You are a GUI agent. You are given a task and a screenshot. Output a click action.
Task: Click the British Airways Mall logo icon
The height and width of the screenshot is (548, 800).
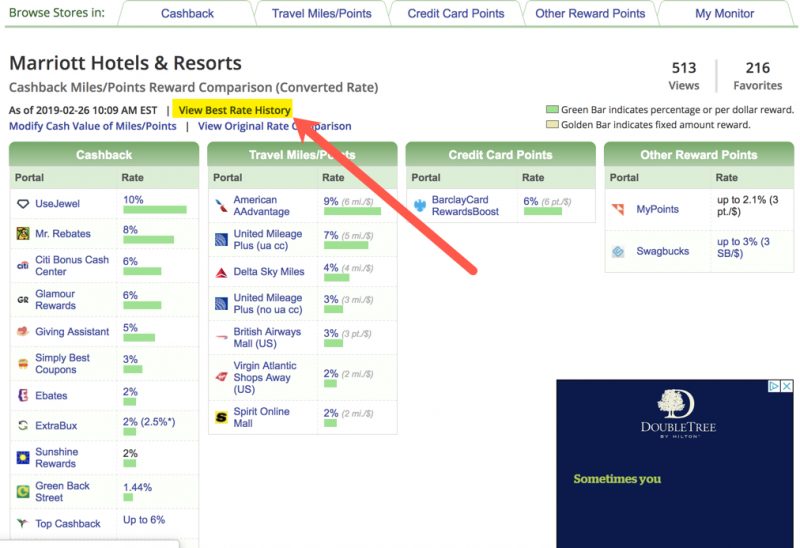click(x=221, y=337)
